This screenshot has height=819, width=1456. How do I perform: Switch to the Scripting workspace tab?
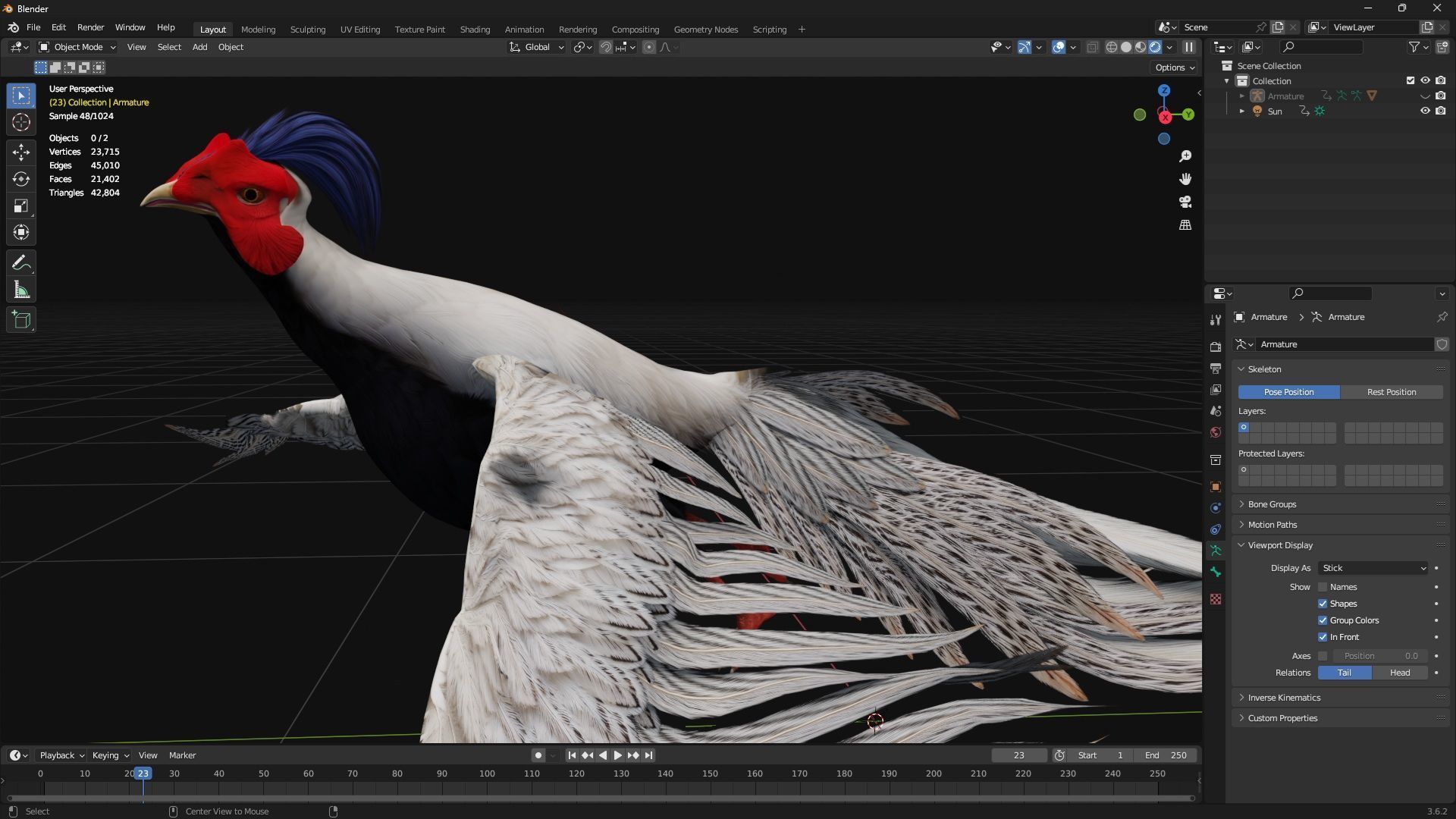click(769, 30)
